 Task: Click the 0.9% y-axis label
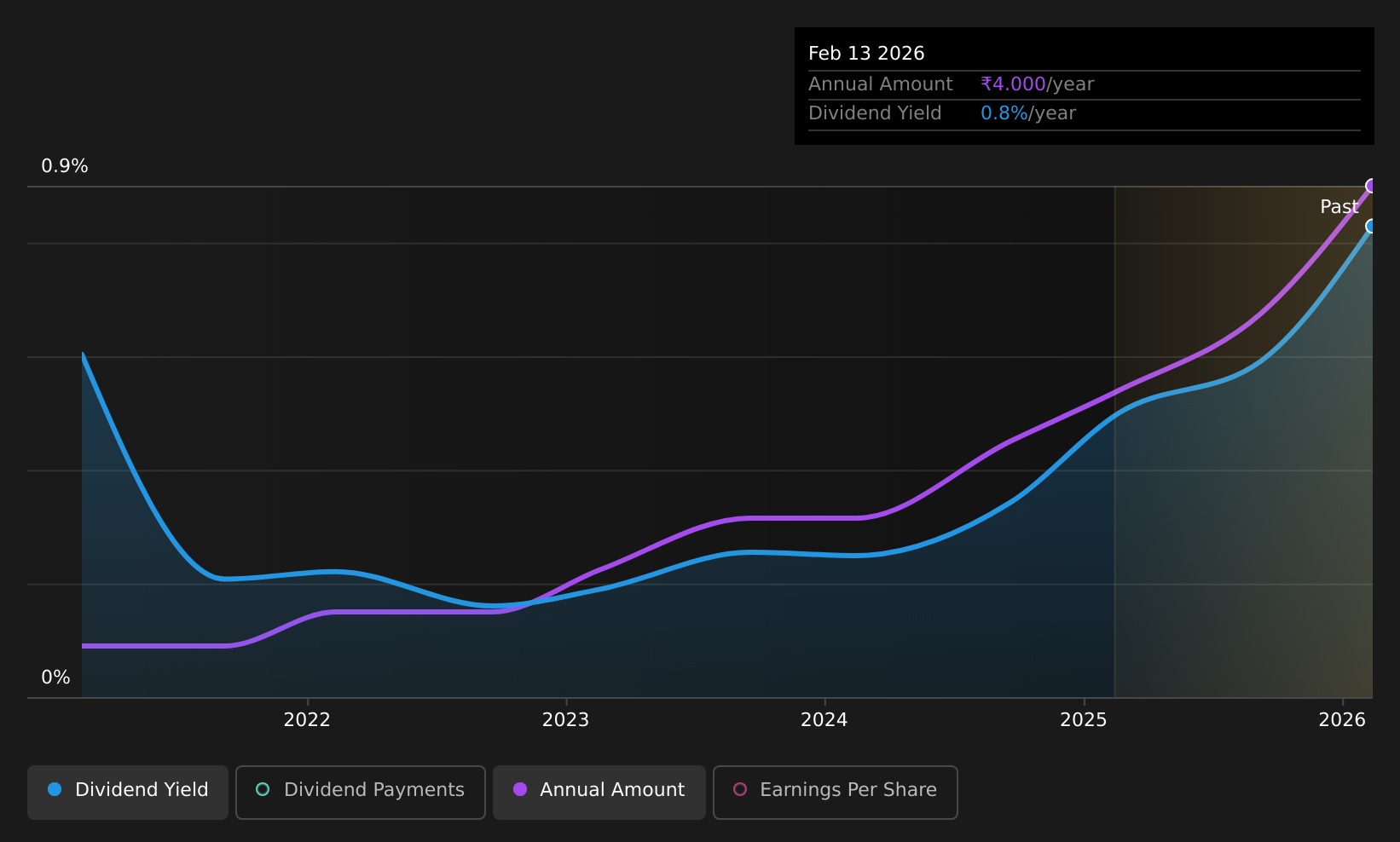(65, 166)
